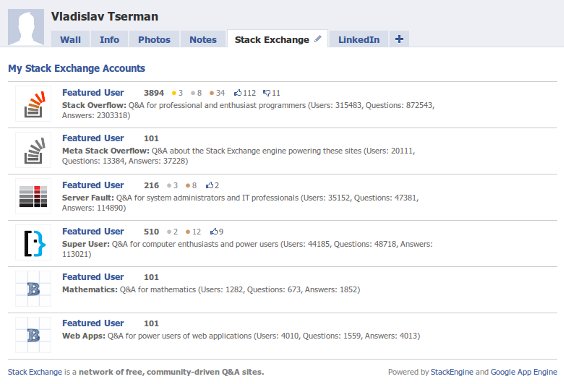This screenshot has height=384, width=564.
Task: Click the reputation score 510
Action: coord(151,232)
